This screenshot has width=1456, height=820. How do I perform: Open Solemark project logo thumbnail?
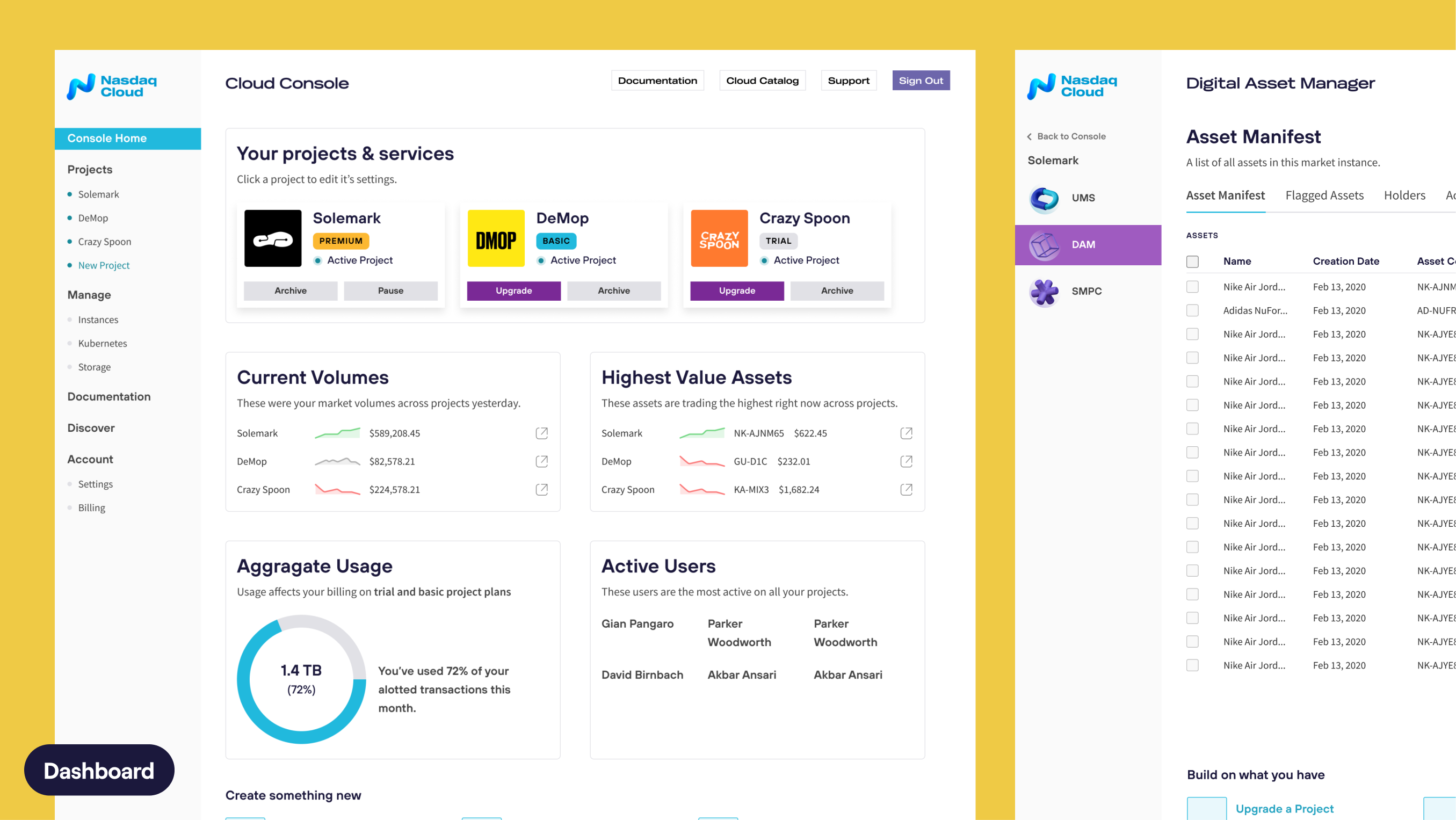click(272, 238)
